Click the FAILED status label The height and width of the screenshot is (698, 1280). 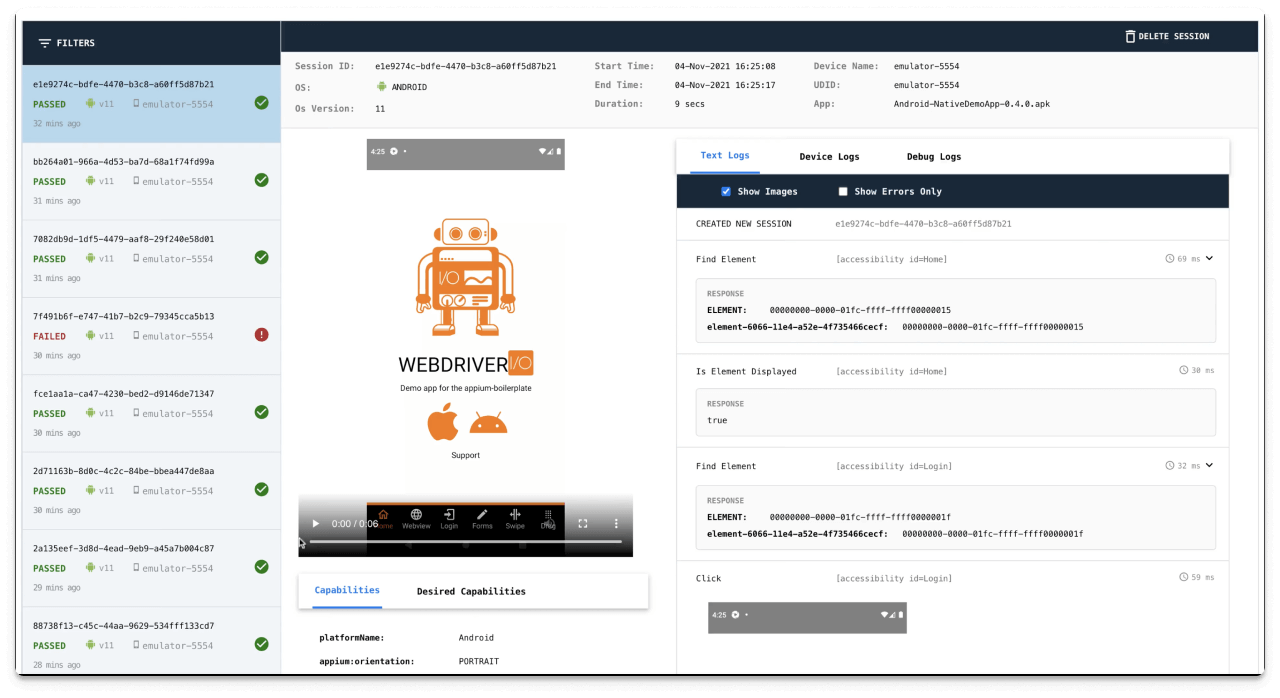(49, 336)
